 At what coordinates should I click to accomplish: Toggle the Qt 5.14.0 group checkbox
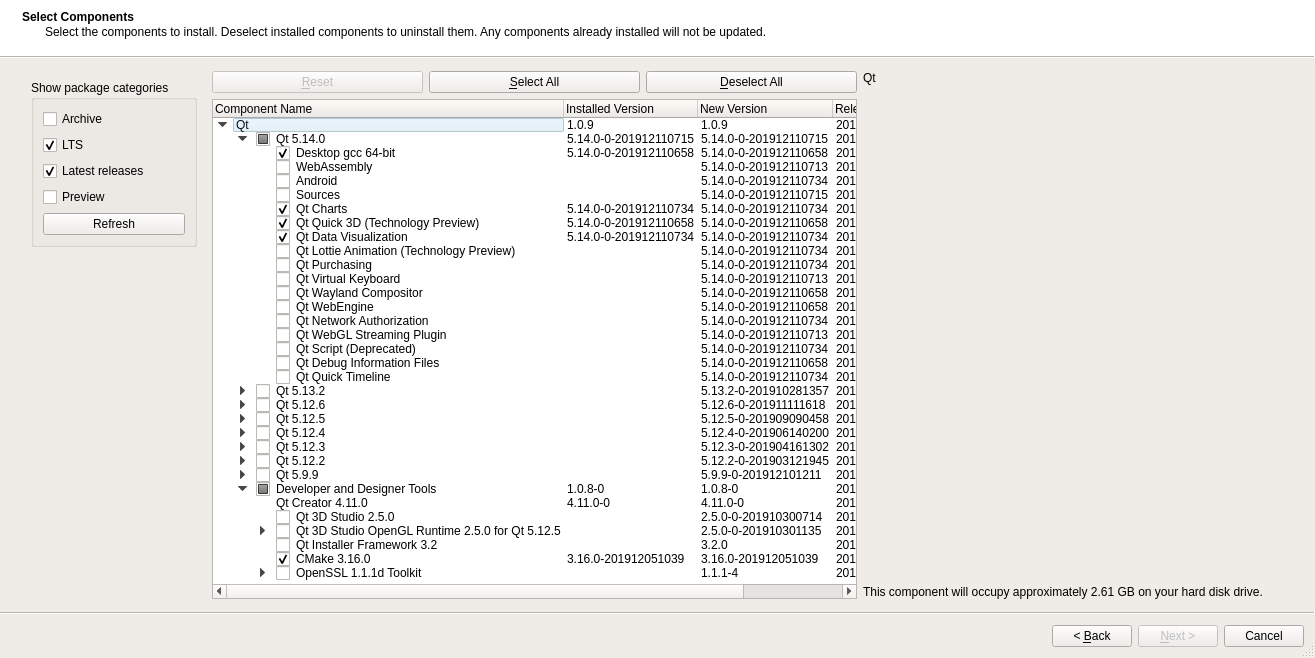[x=263, y=139]
